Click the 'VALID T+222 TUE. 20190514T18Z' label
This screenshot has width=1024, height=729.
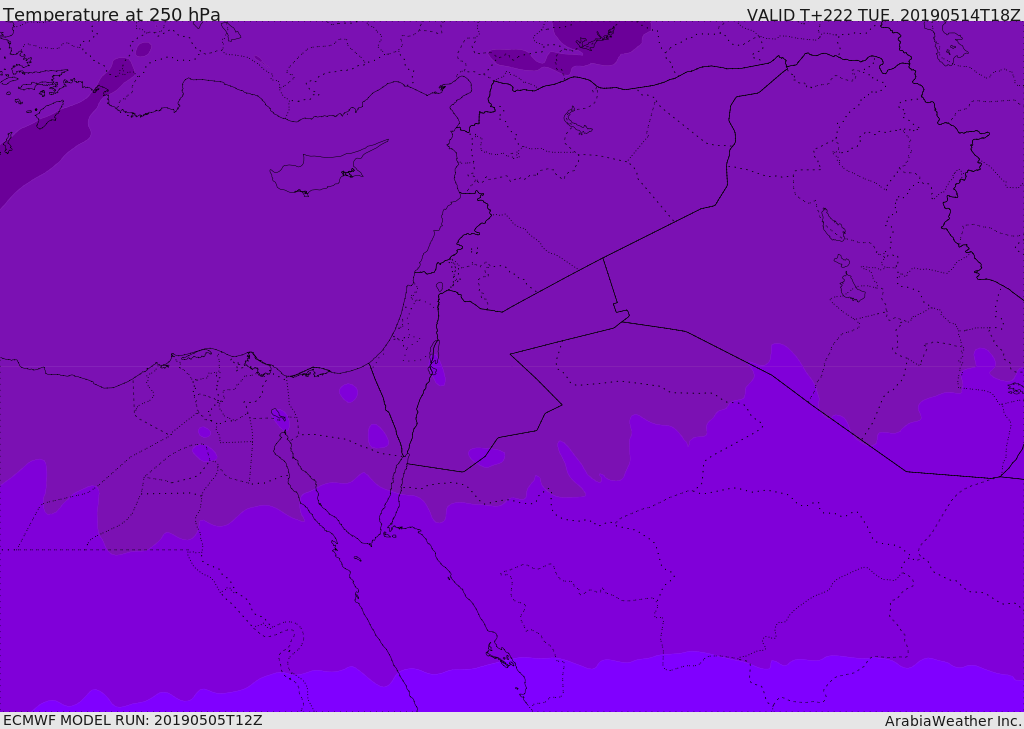pyautogui.click(x=884, y=15)
